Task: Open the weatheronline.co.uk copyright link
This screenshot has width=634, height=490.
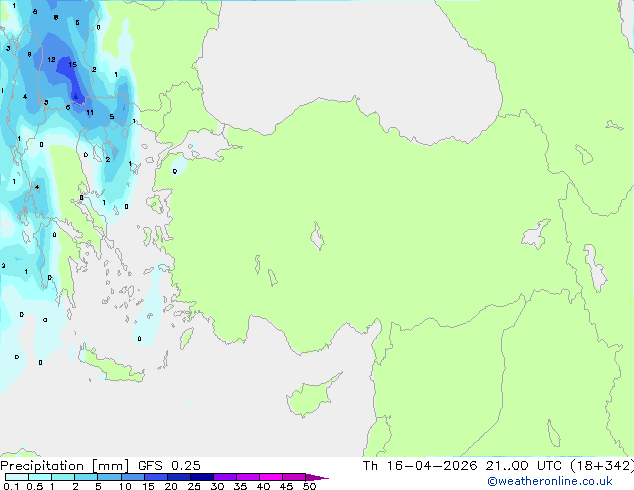Action: [x=550, y=481]
